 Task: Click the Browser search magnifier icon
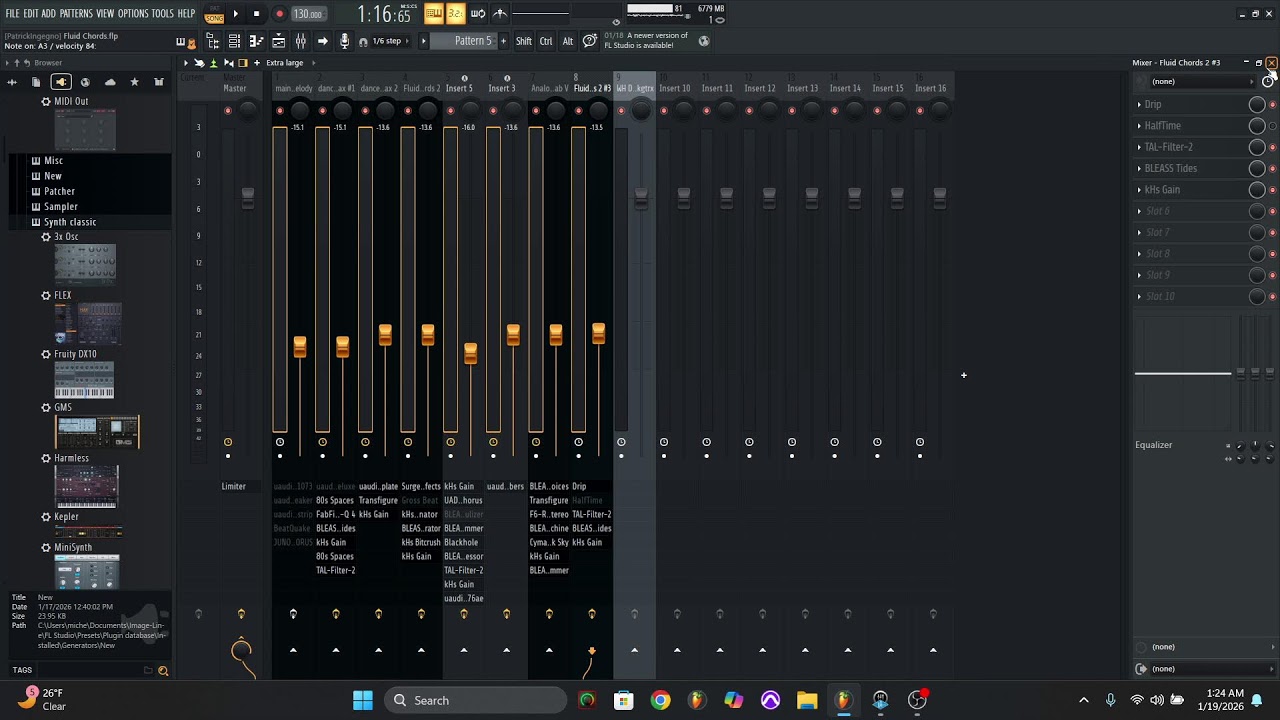point(163,670)
